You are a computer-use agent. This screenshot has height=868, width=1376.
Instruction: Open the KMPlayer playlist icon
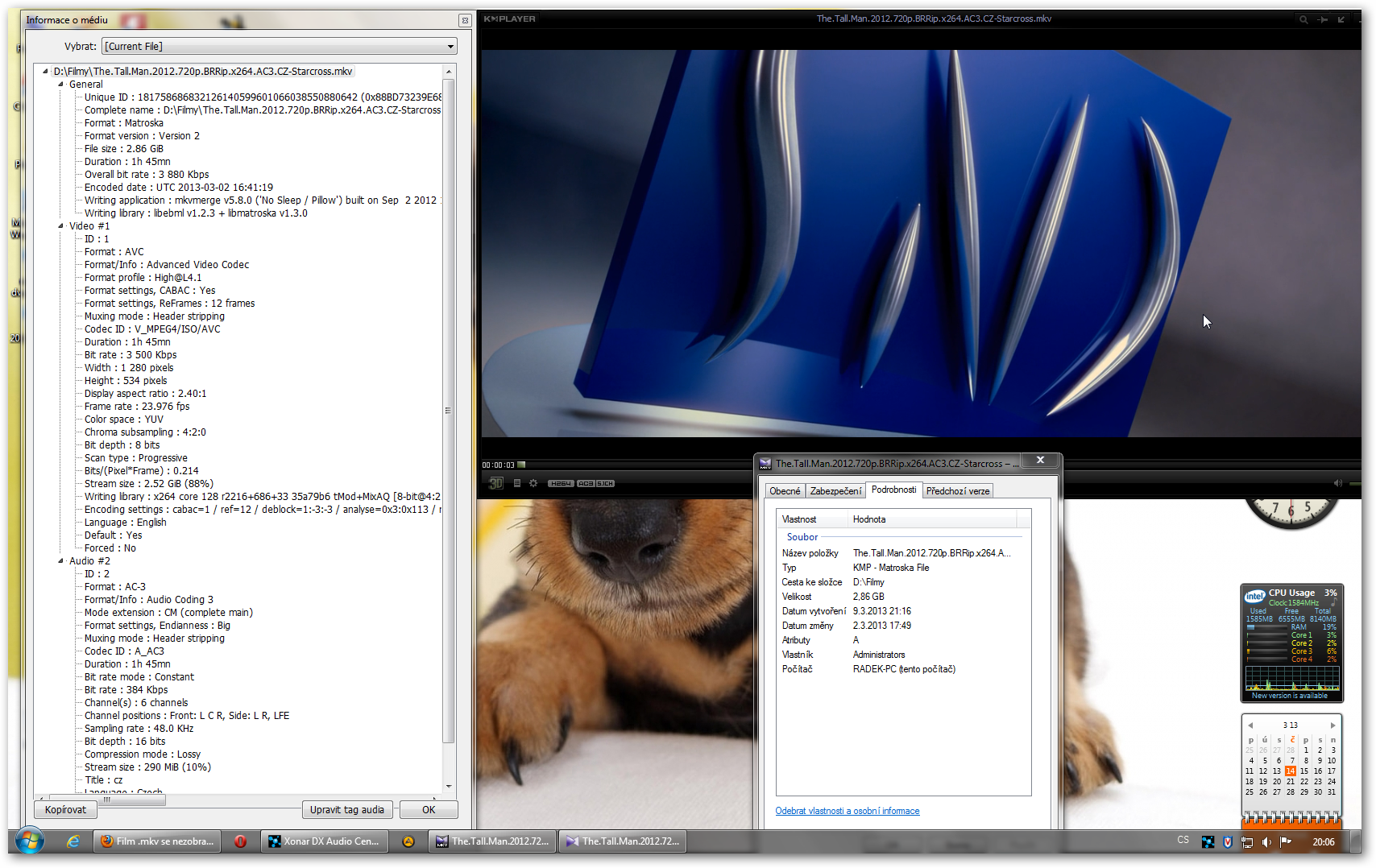(517, 483)
